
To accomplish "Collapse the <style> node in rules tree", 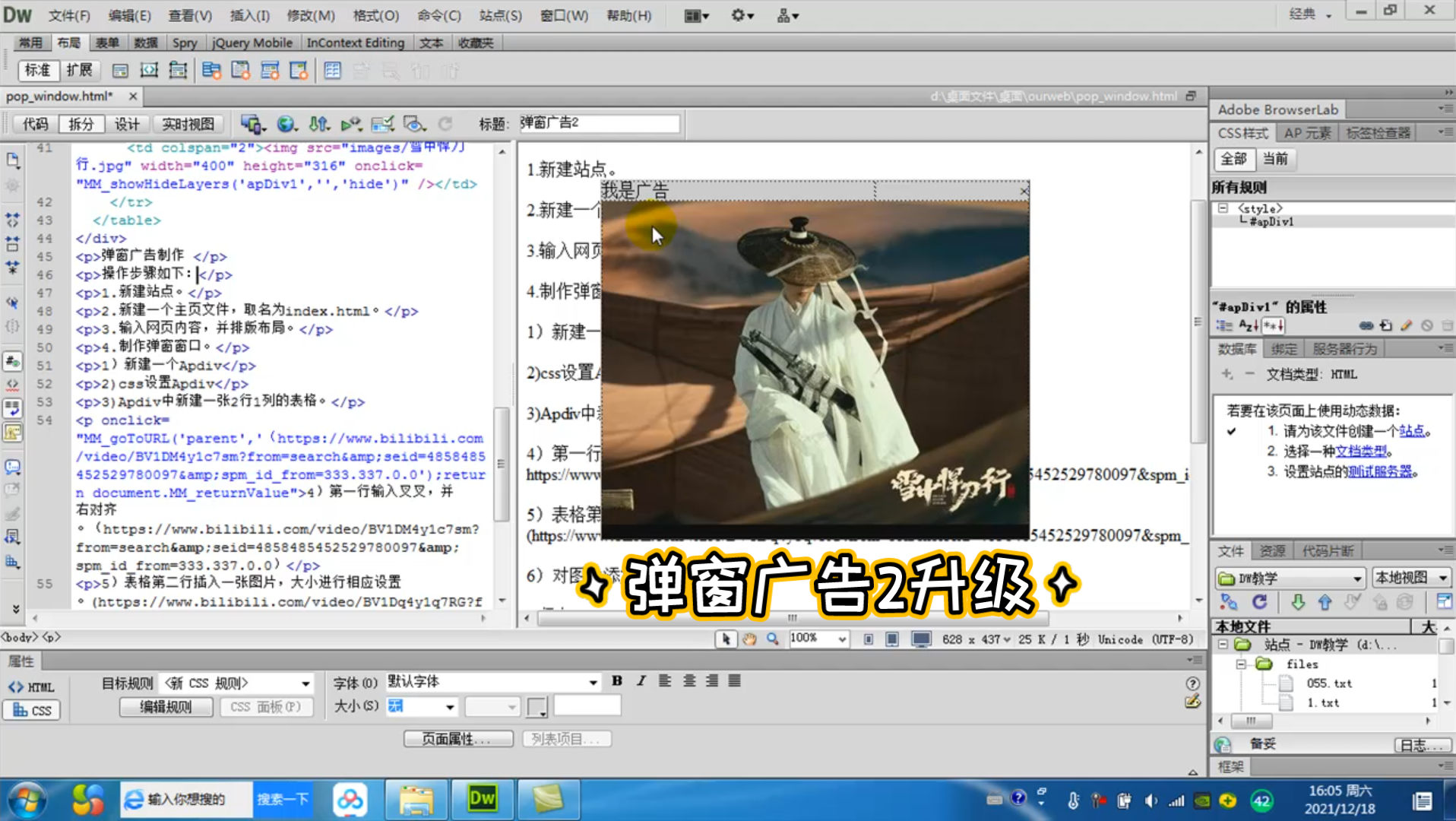I will 1223,208.
